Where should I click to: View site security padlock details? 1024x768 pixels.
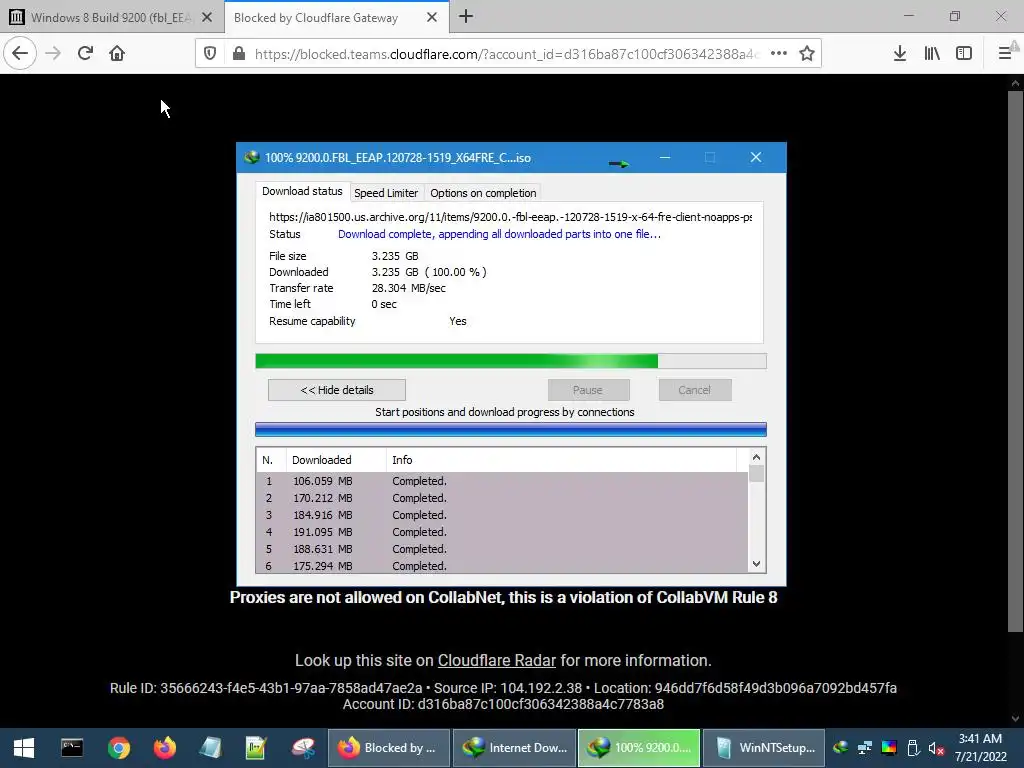click(x=239, y=54)
